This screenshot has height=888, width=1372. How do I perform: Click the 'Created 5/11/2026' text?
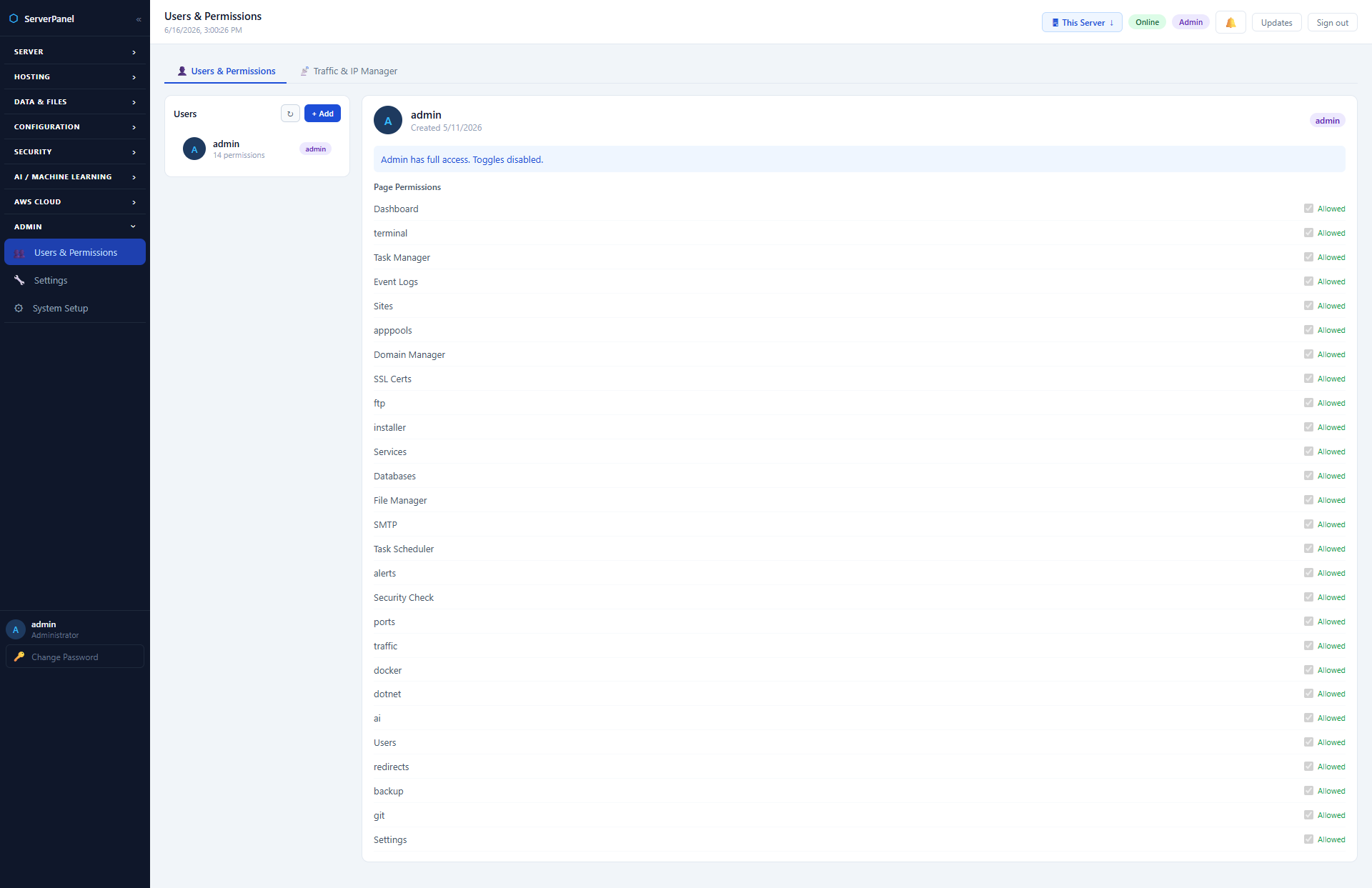tap(447, 128)
